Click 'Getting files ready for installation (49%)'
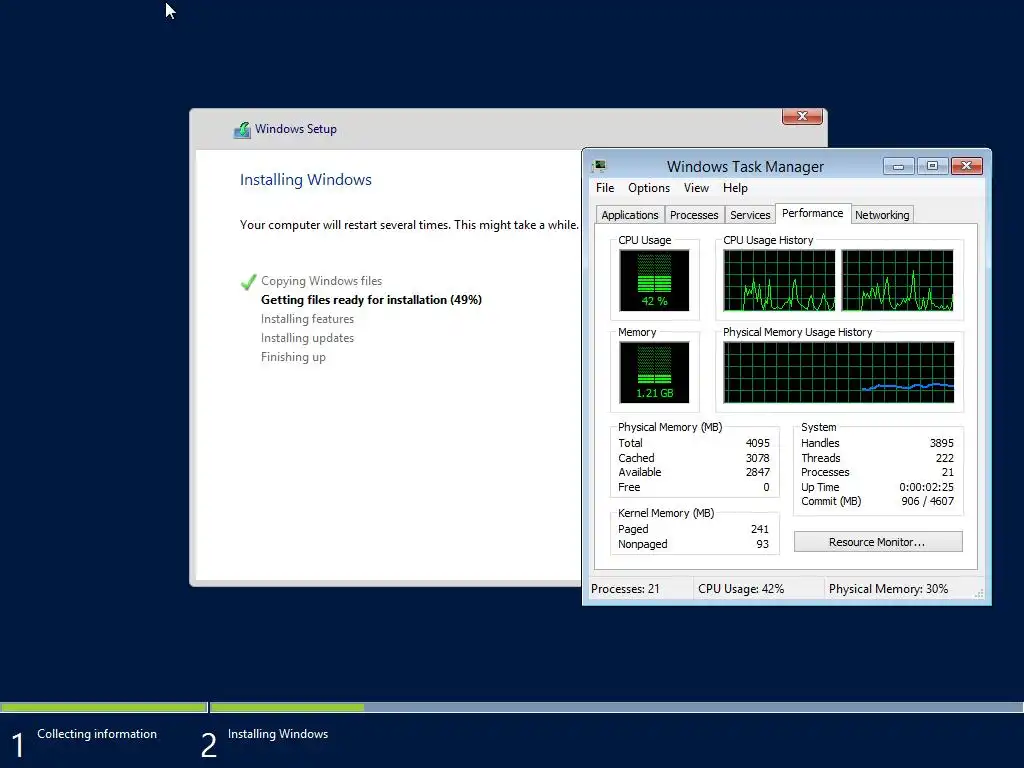This screenshot has width=1024, height=768. point(371,300)
